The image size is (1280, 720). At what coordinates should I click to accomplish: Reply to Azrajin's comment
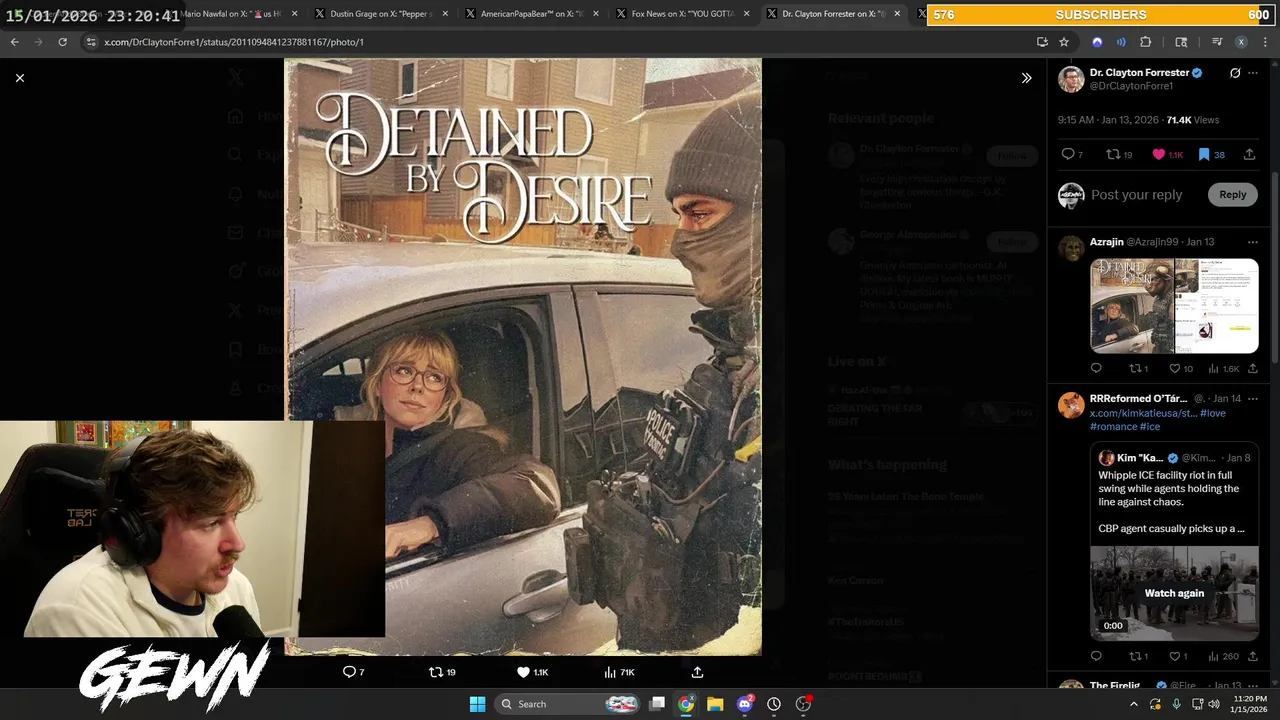[x=1096, y=369]
